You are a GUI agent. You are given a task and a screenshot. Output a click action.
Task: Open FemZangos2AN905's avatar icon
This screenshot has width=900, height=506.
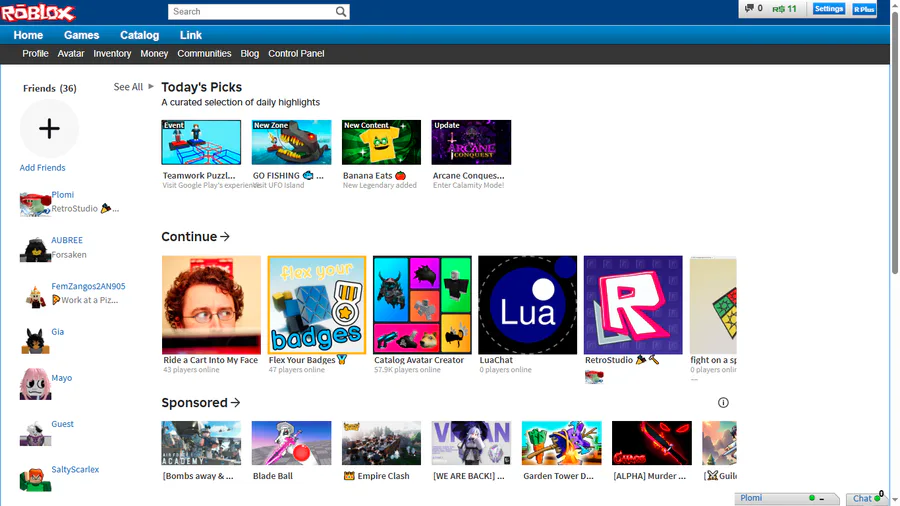pos(35,295)
